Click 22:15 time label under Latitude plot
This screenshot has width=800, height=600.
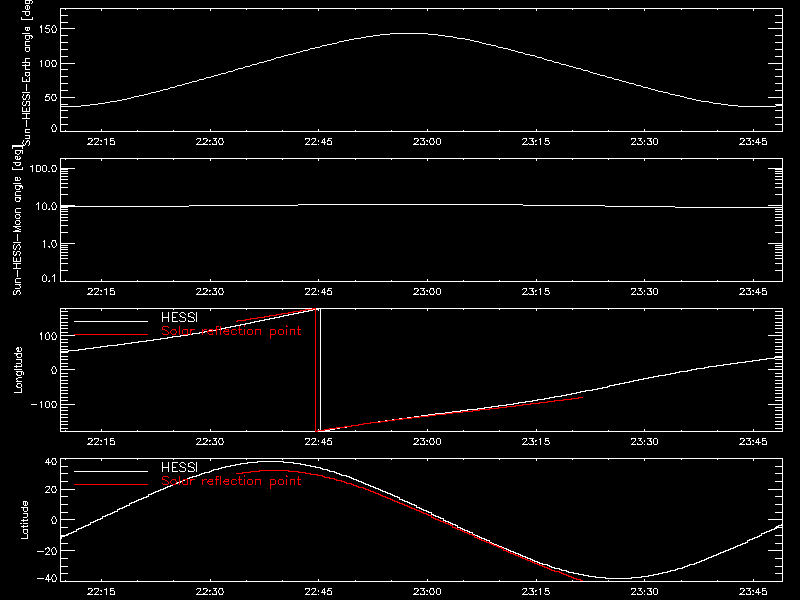101,592
